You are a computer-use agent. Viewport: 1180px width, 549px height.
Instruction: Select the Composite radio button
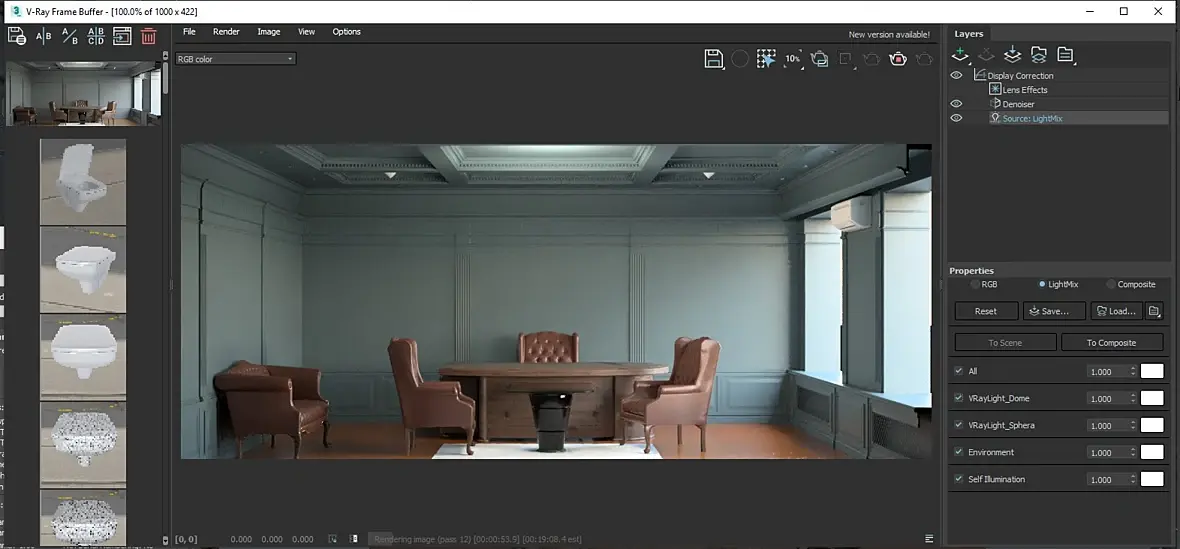[x=1111, y=284]
